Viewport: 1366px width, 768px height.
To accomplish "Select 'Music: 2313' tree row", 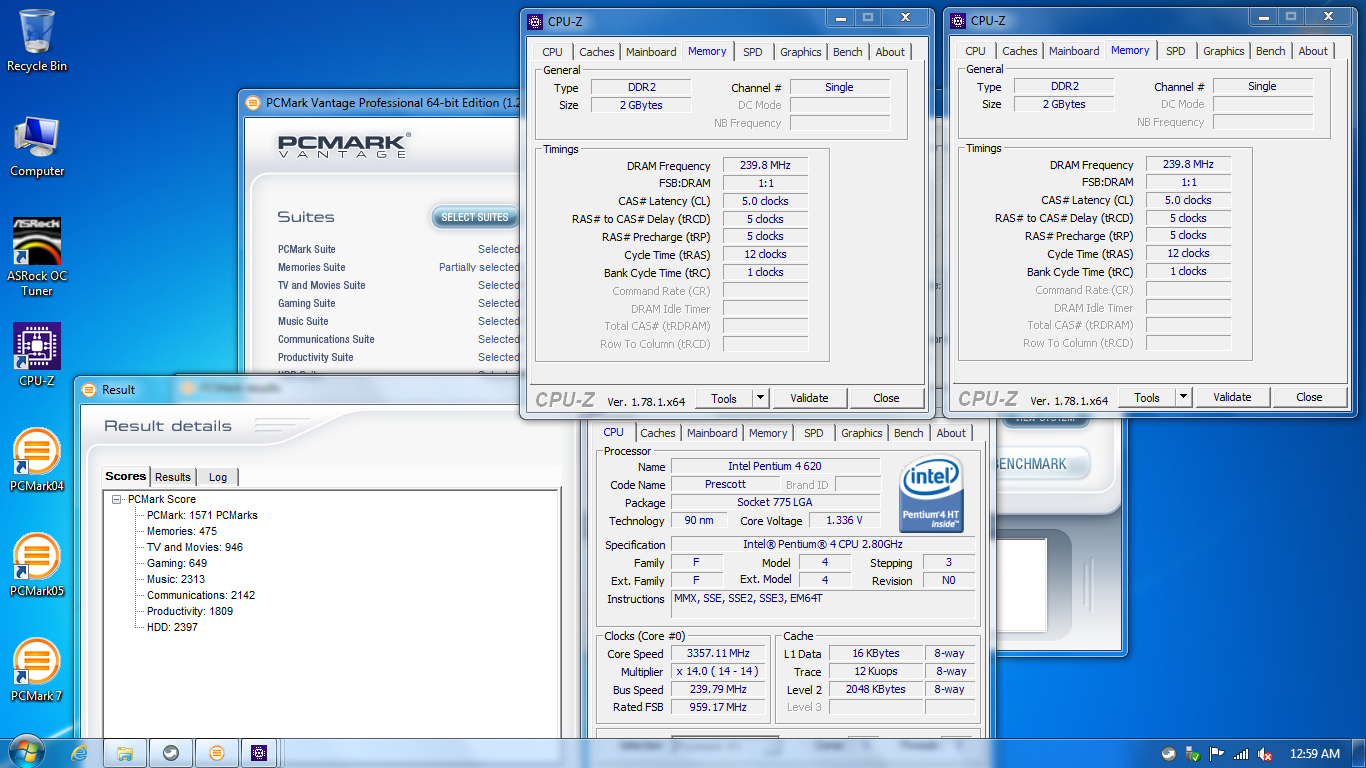I will [x=176, y=579].
